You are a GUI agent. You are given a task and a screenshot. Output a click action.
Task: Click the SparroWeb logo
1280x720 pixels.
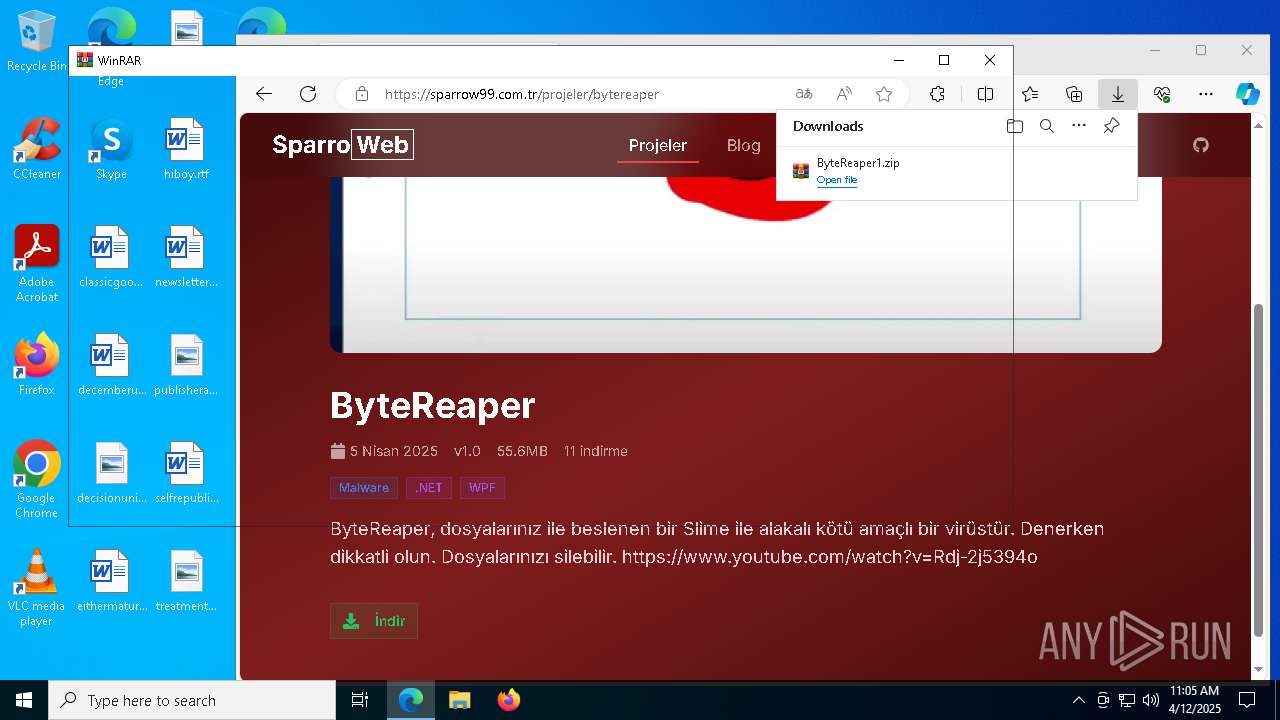[x=342, y=145]
